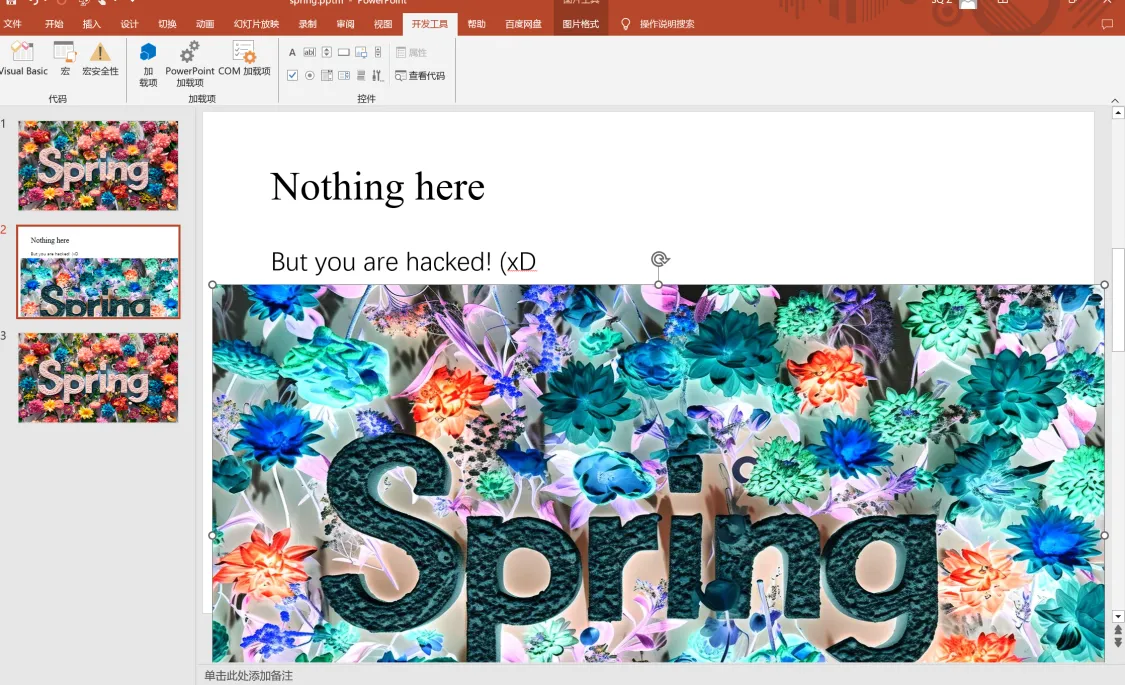Select slide 2 thumbnail with inverted image

[x=98, y=272]
